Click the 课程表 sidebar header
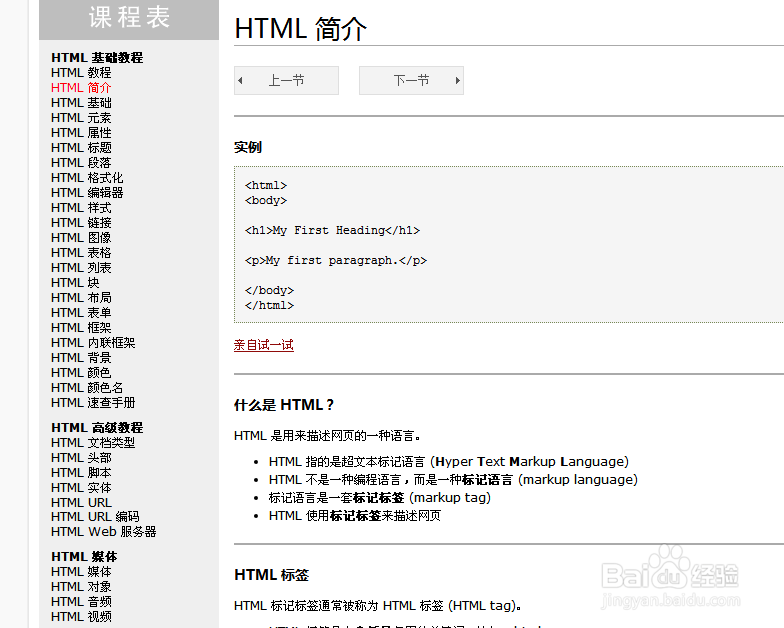This screenshot has width=784, height=628. 129,18
